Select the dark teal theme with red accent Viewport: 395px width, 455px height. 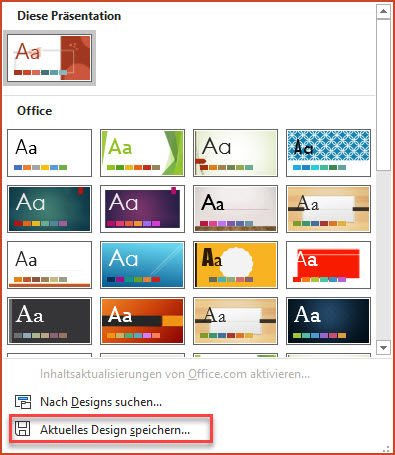pos(49,209)
